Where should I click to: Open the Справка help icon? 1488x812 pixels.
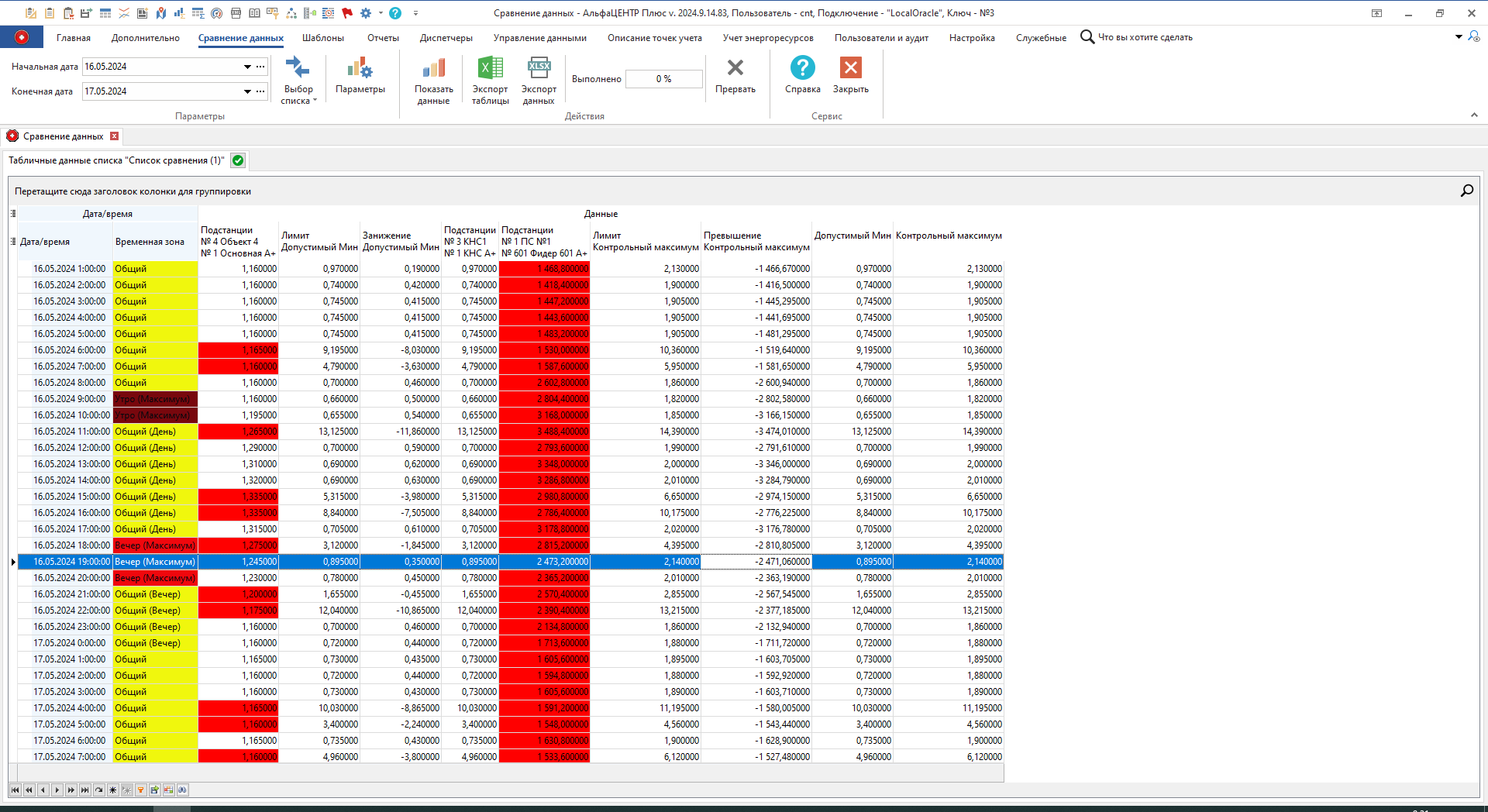[802, 69]
